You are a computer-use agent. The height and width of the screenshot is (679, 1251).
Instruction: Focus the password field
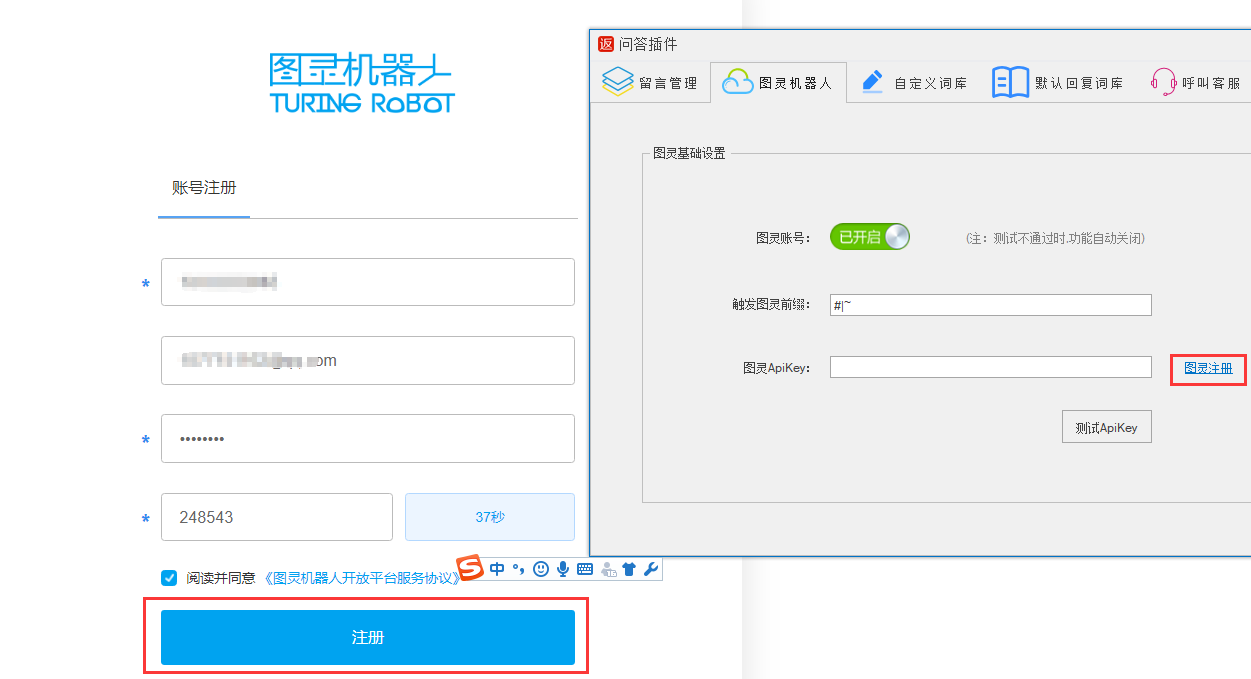368,439
